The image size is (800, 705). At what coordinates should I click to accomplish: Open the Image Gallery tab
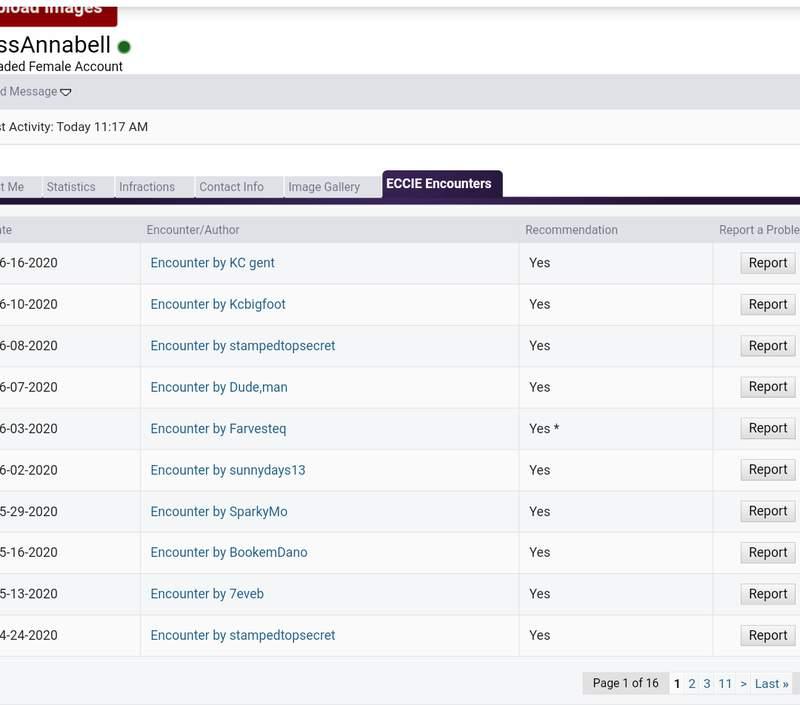coord(324,187)
